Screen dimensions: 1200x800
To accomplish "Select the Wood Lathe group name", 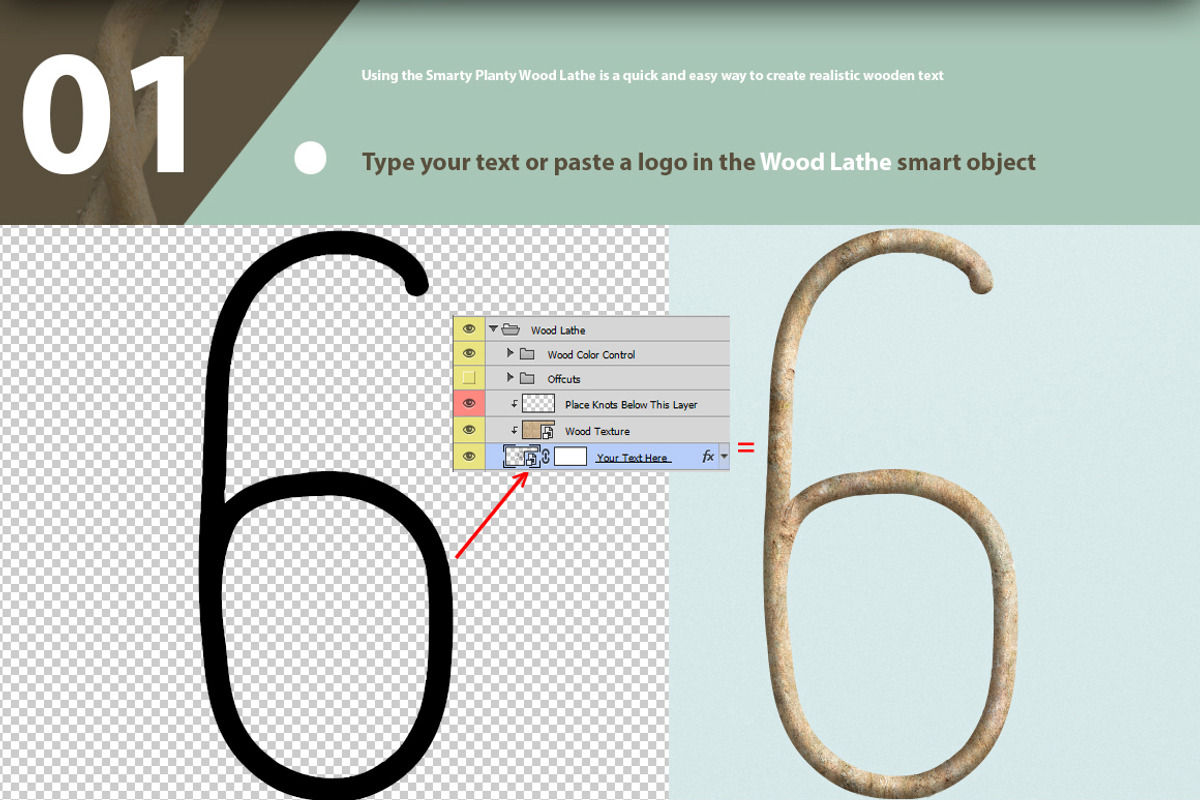I will point(558,330).
